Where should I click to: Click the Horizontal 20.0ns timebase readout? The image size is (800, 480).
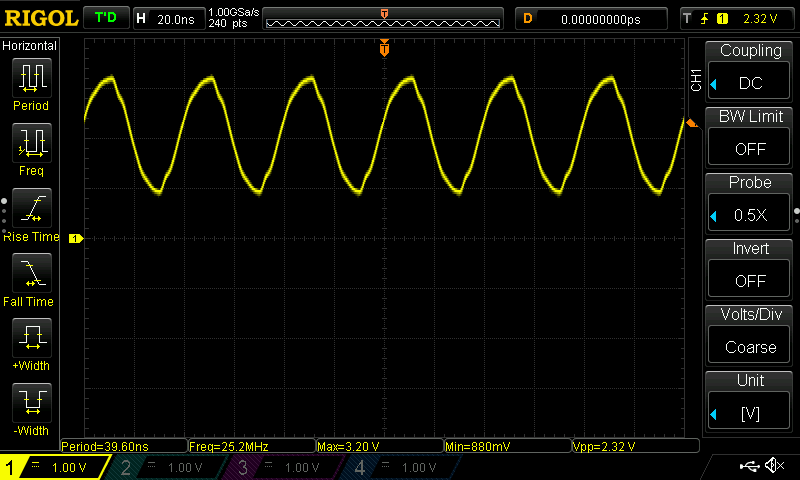pyautogui.click(x=166, y=18)
